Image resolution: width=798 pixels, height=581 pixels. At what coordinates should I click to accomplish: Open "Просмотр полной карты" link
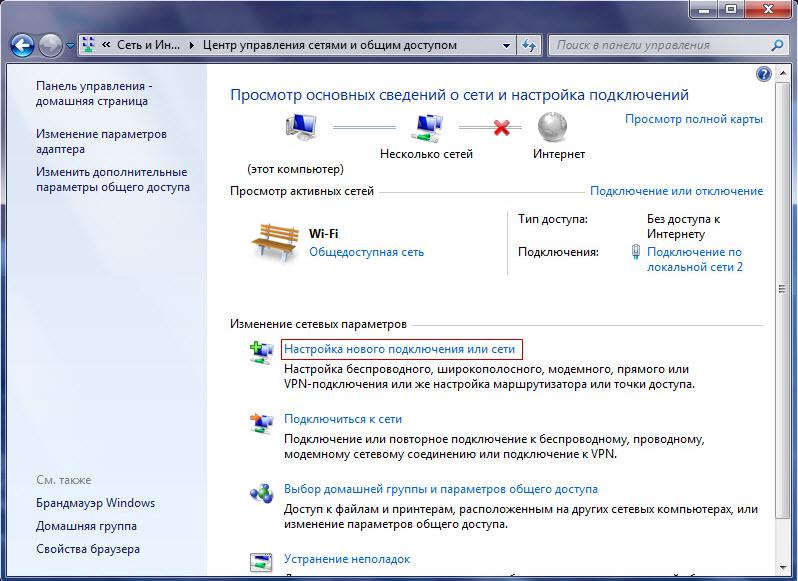click(694, 119)
